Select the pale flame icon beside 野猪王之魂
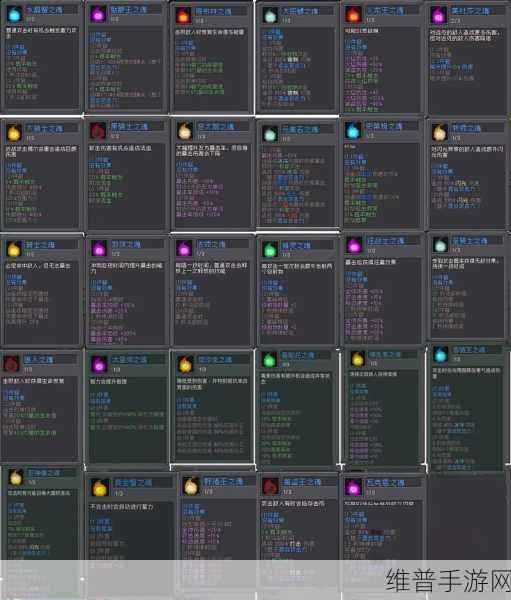Image resolution: width=511 pixels, height=600 pixels. point(191,486)
